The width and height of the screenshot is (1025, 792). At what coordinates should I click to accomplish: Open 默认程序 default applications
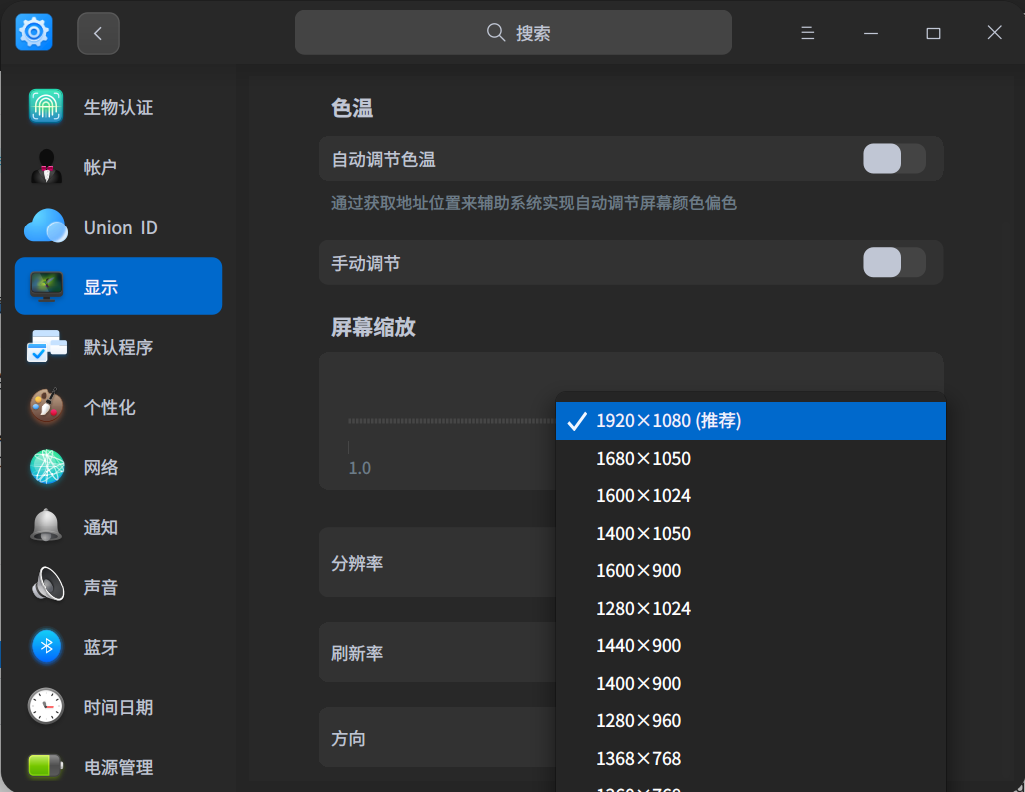[118, 347]
